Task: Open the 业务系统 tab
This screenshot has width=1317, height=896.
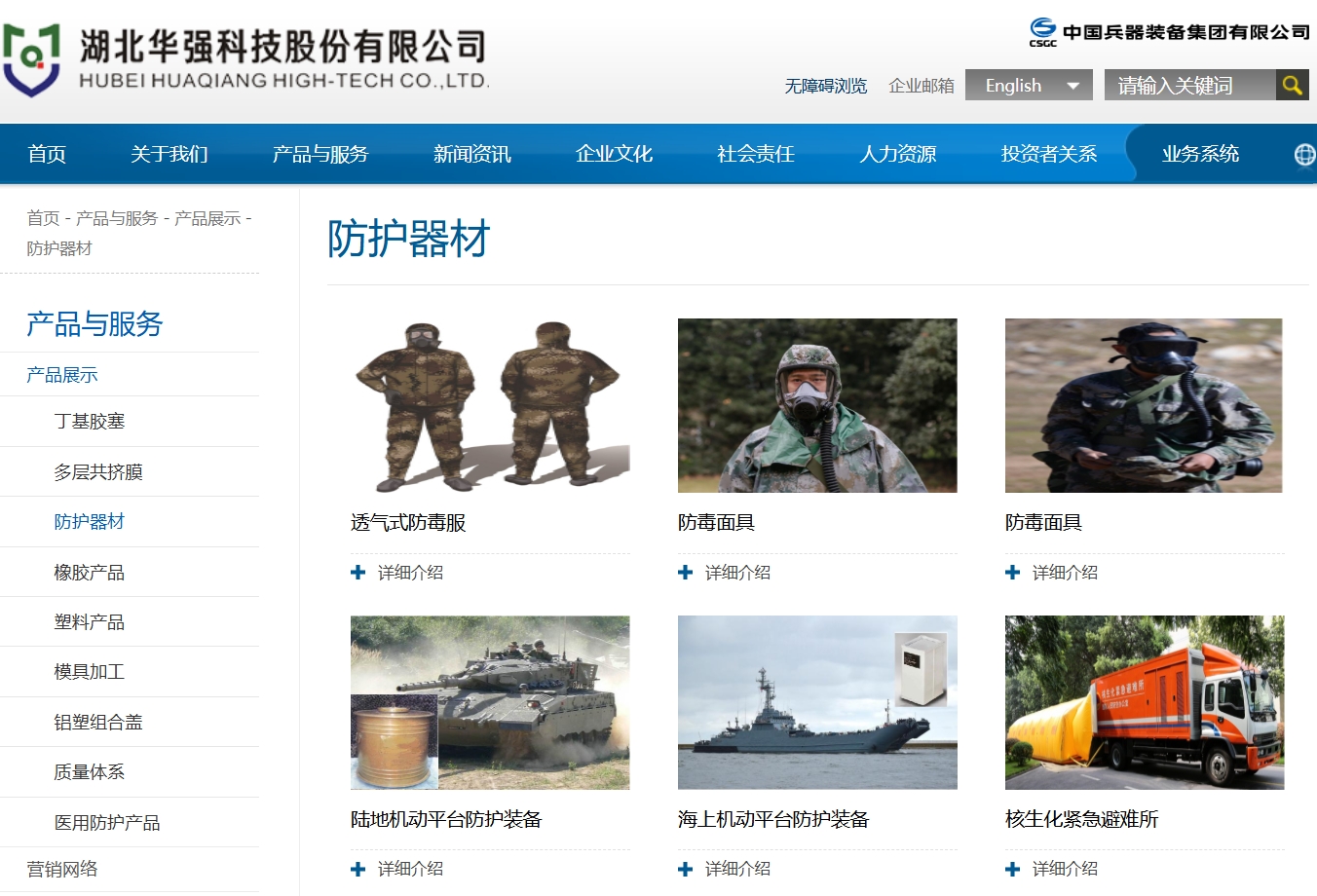Action: click(x=1200, y=154)
